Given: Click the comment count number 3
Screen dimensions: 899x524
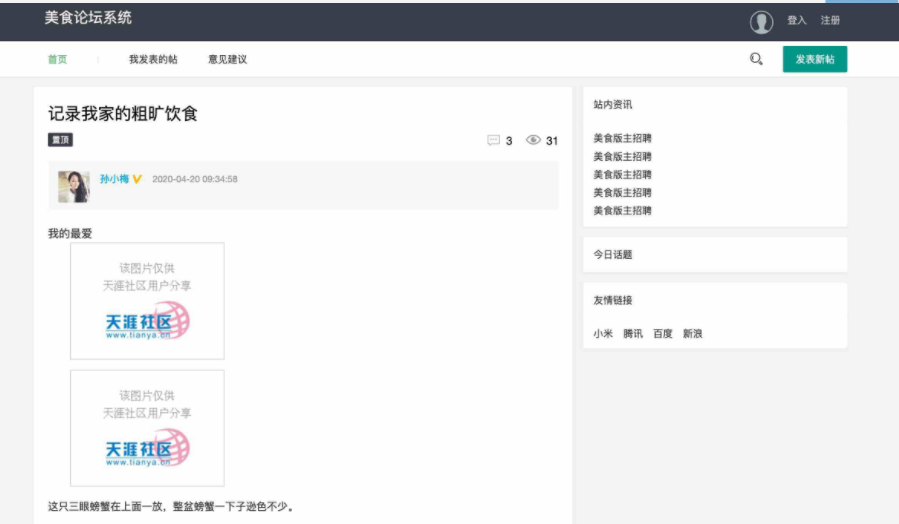Looking at the screenshot, I should click(509, 141).
